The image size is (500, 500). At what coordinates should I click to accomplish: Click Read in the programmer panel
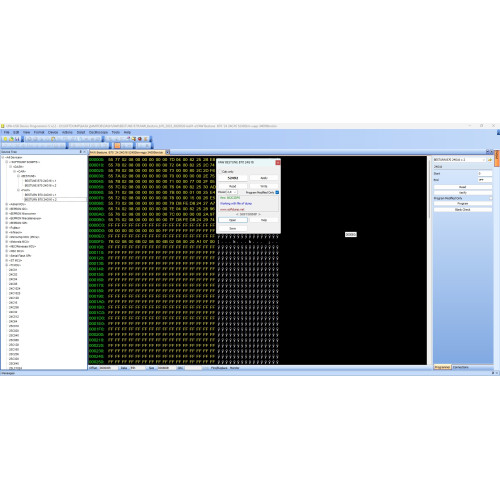click(x=463, y=187)
